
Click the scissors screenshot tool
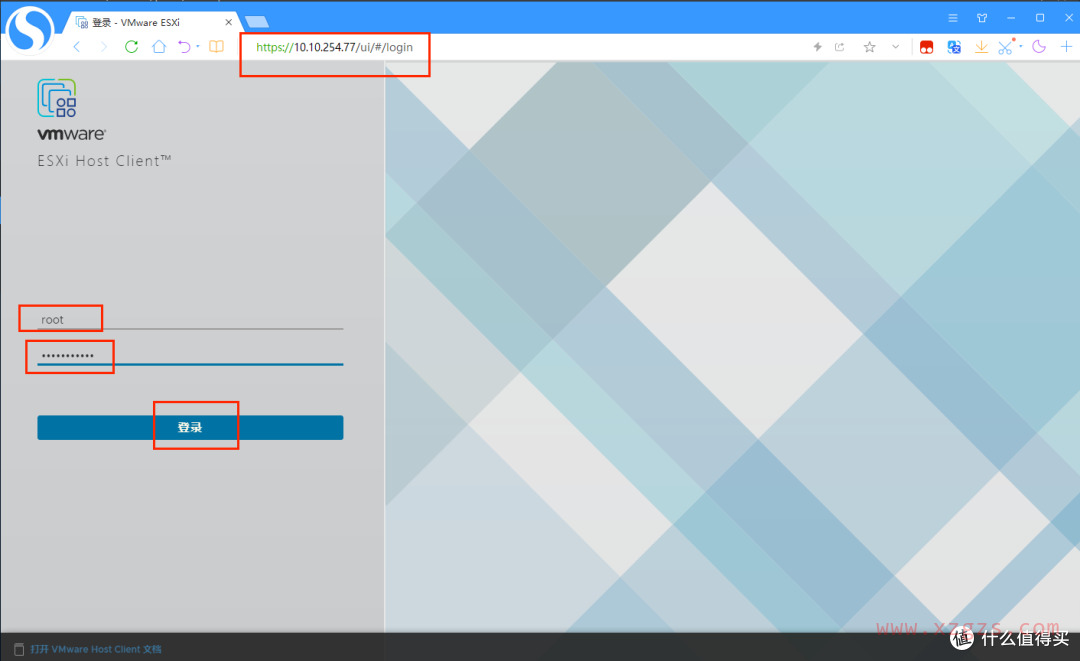click(1005, 47)
